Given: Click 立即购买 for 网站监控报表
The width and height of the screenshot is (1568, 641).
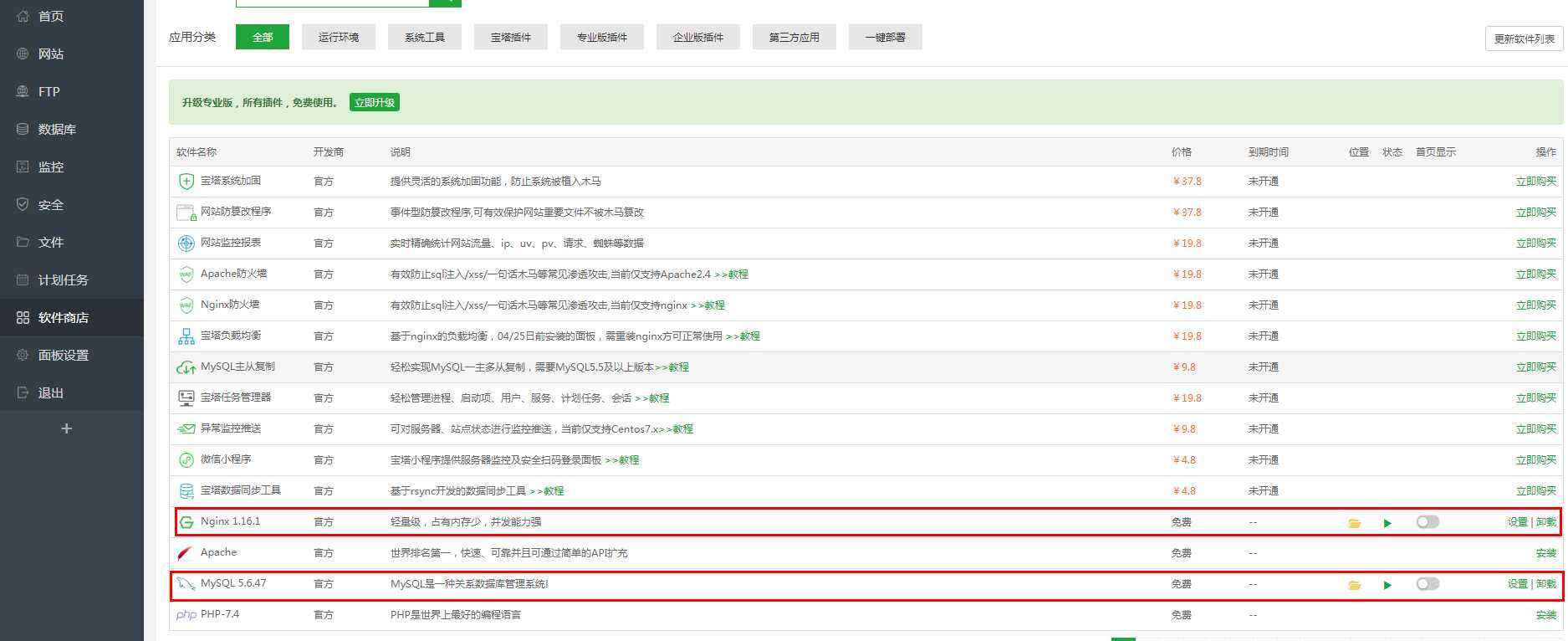Looking at the screenshot, I should (x=1536, y=243).
